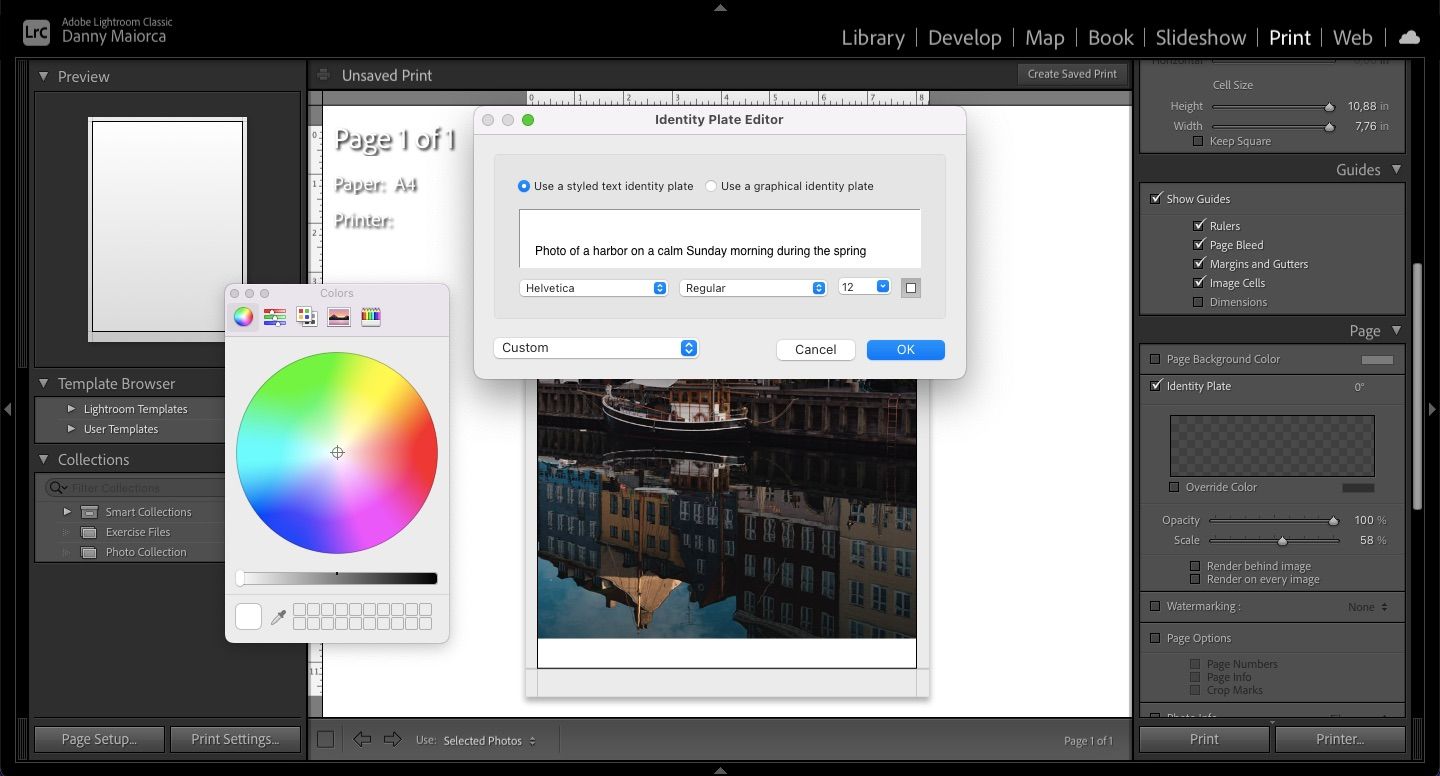1440x776 pixels.
Task: Open the Helvetica font dropdown
Action: click(x=594, y=288)
